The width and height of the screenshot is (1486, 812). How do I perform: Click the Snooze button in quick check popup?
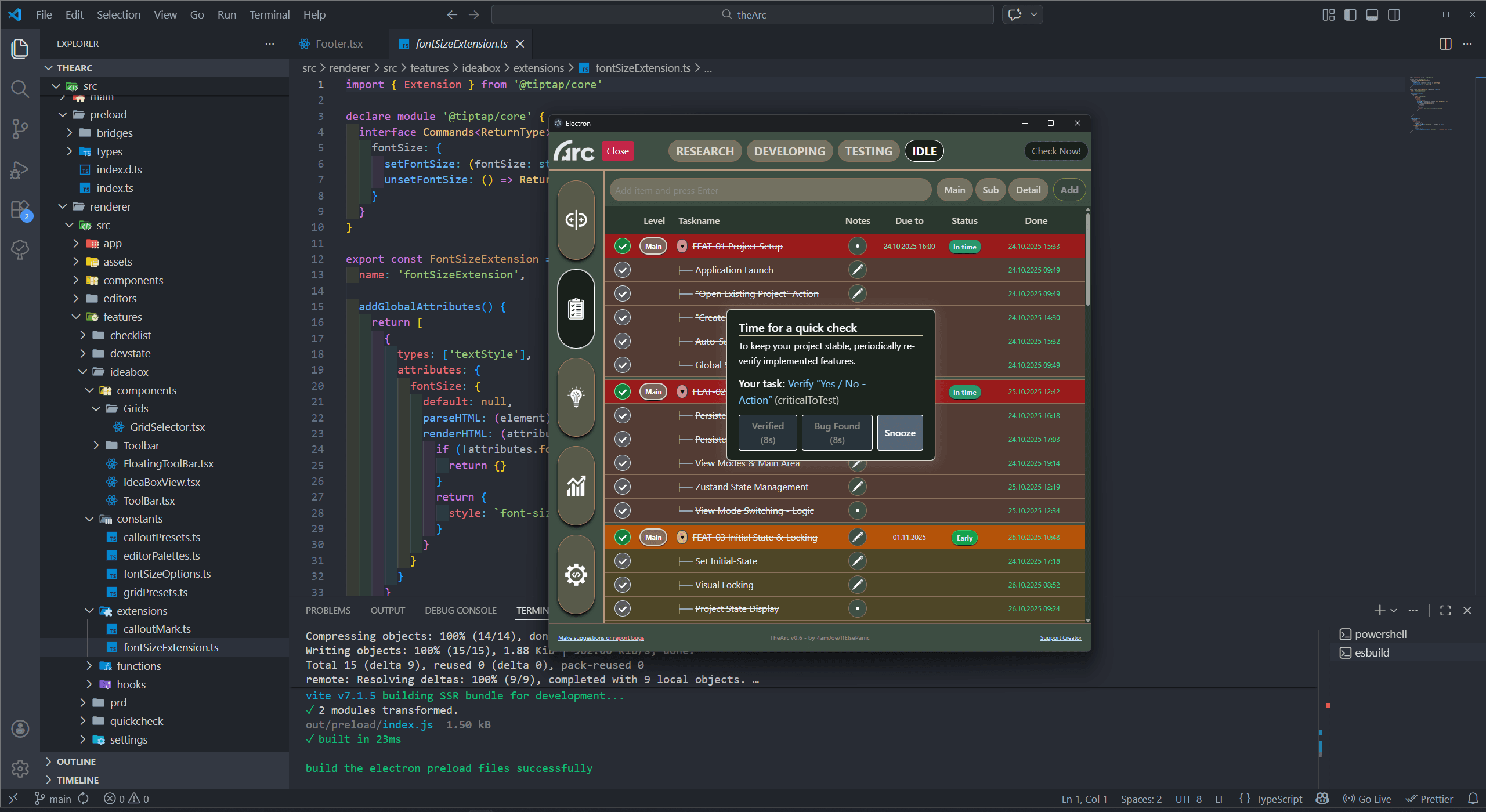(899, 433)
